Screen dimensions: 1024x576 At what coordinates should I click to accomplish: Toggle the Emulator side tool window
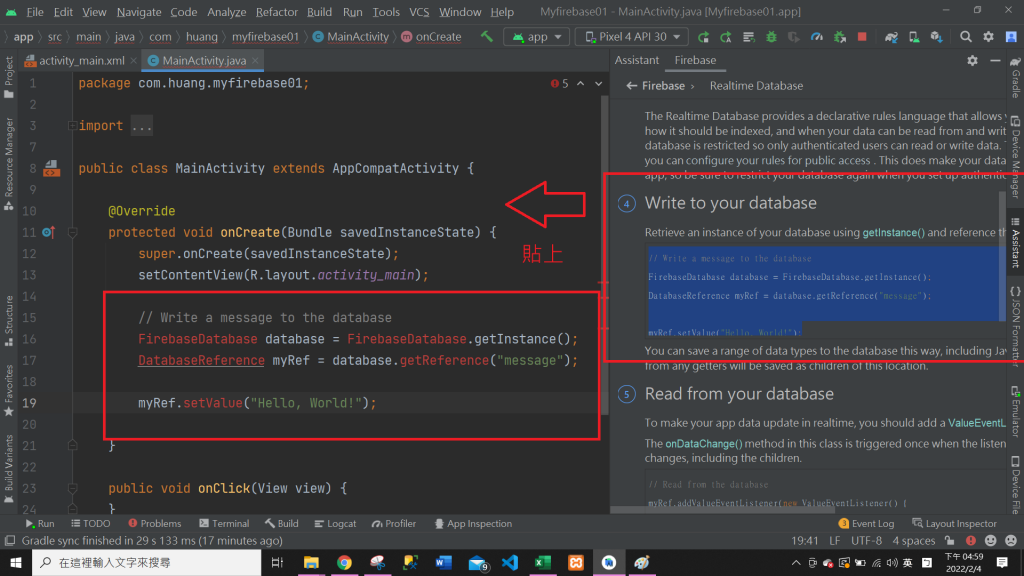coord(1016,411)
